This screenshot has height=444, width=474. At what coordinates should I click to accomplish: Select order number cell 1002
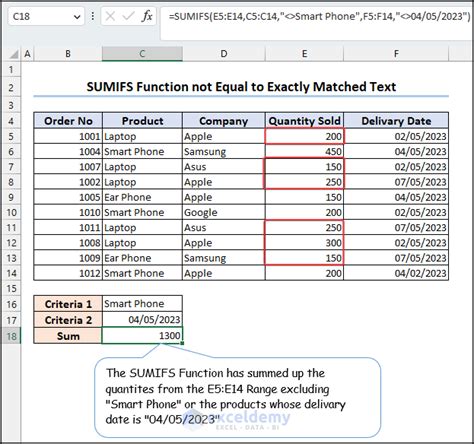68,182
